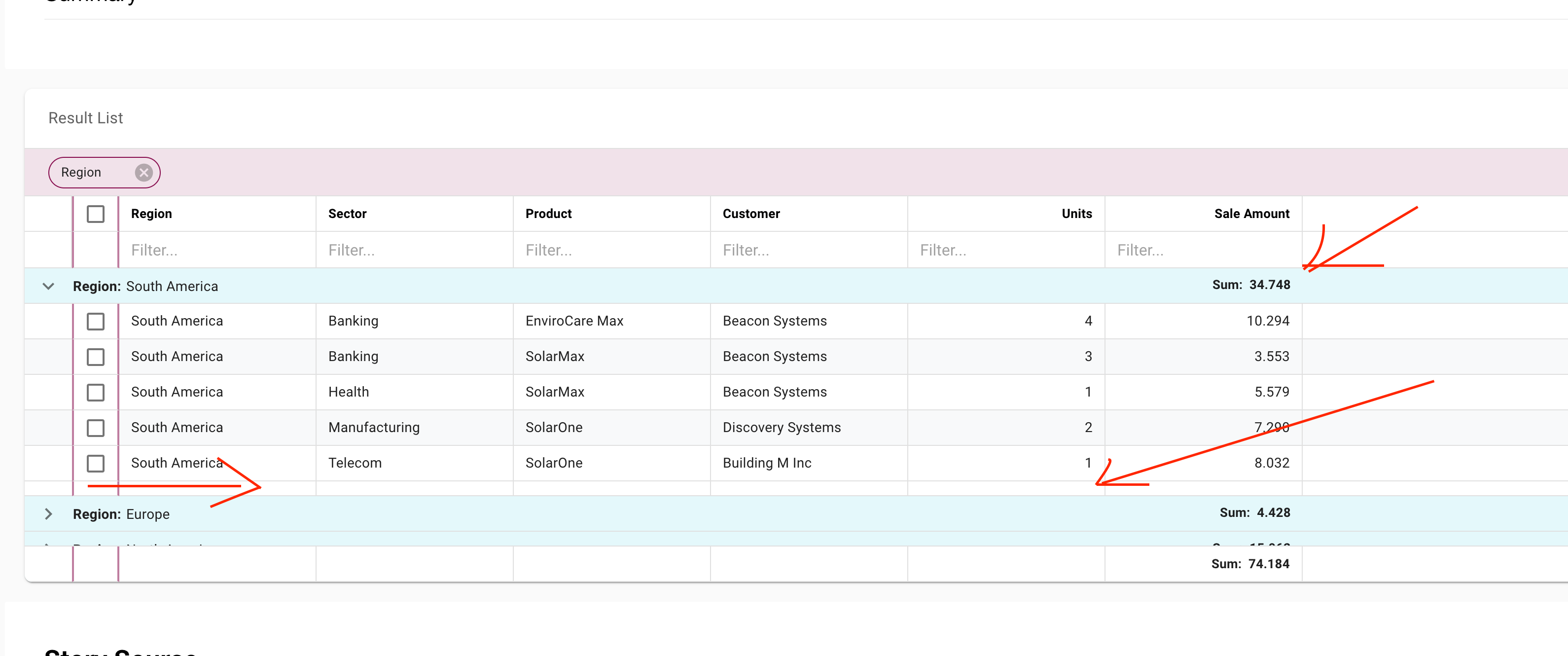
Task: Toggle the select-all checkbox in the table header
Action: tap(95, 214)
